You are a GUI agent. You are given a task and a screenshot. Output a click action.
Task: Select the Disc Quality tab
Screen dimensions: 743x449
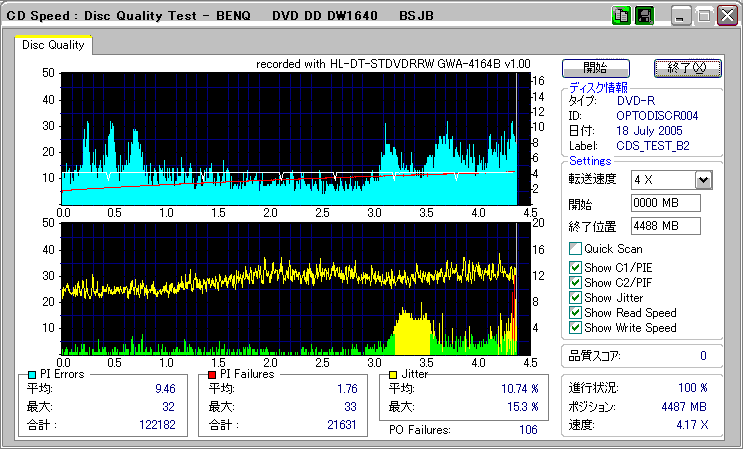53,45
